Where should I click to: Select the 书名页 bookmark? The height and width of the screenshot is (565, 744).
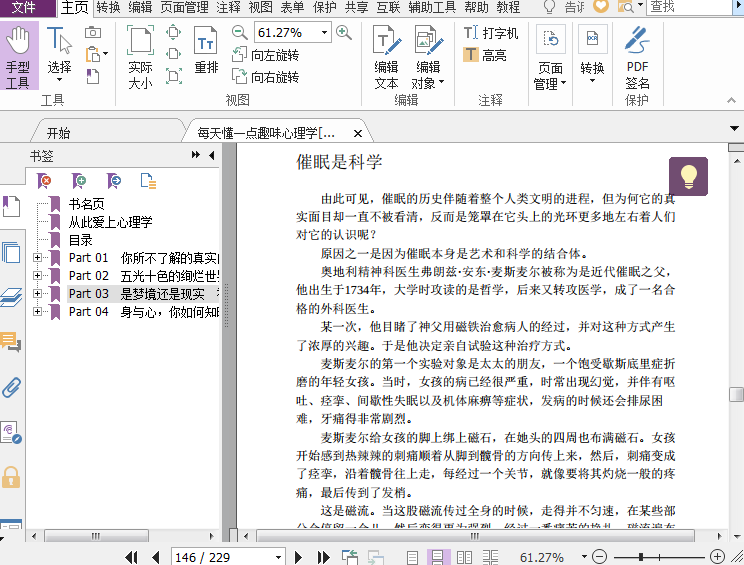click(86, 204)
